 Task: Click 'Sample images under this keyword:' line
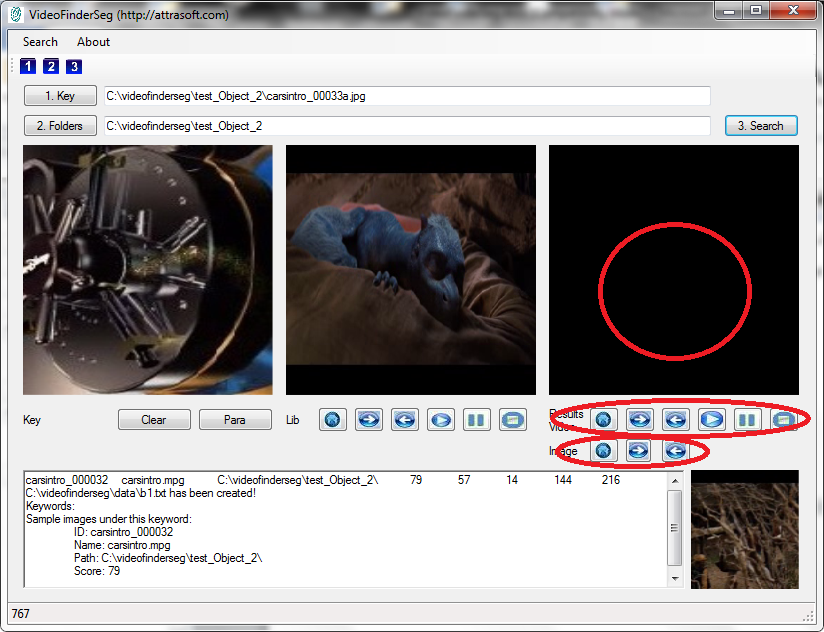point(109,519)
